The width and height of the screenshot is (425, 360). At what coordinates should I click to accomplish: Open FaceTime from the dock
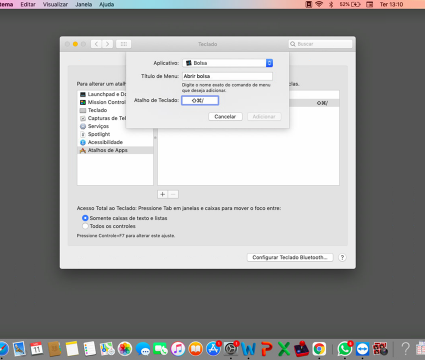[160, 349]
